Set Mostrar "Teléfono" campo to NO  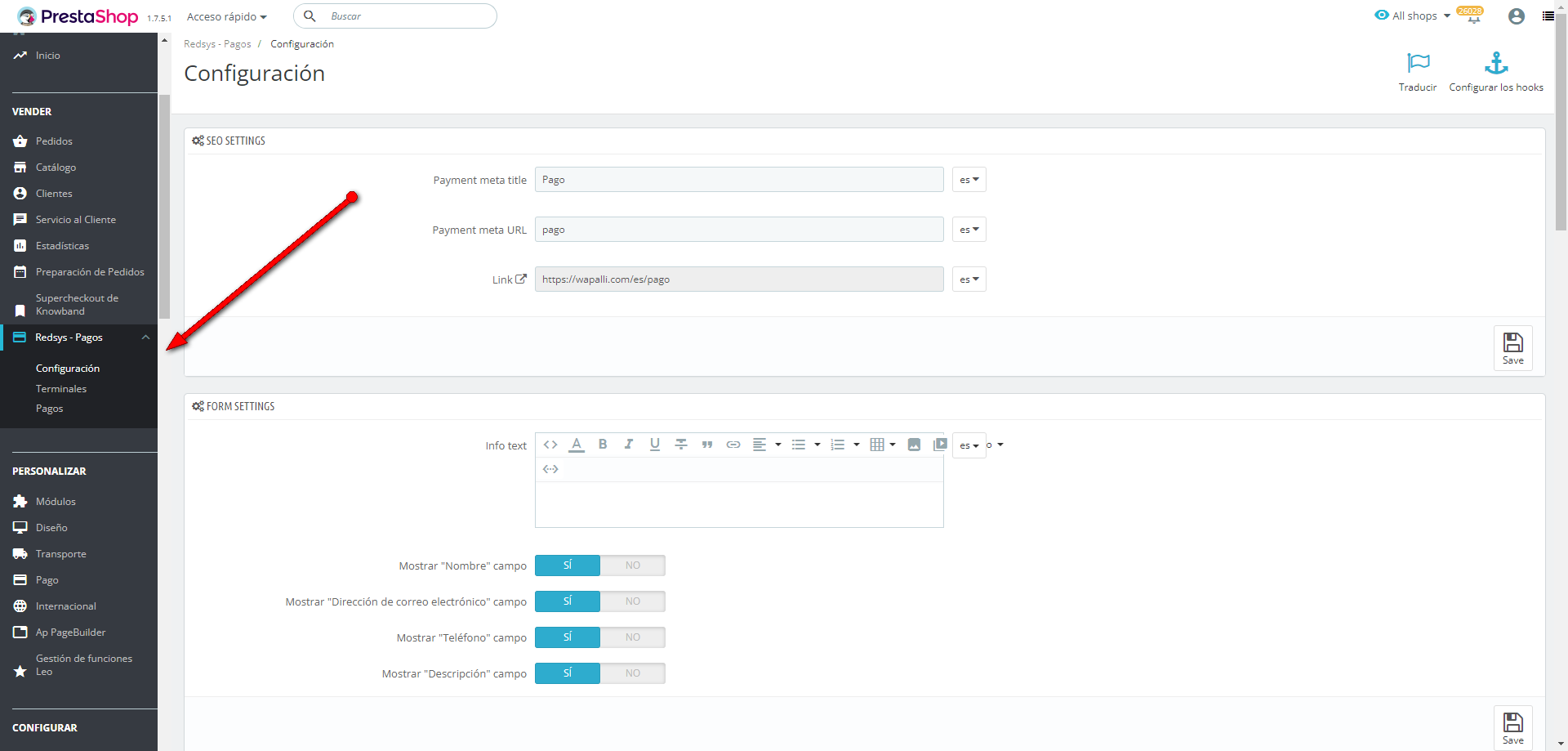pos(633,637)
